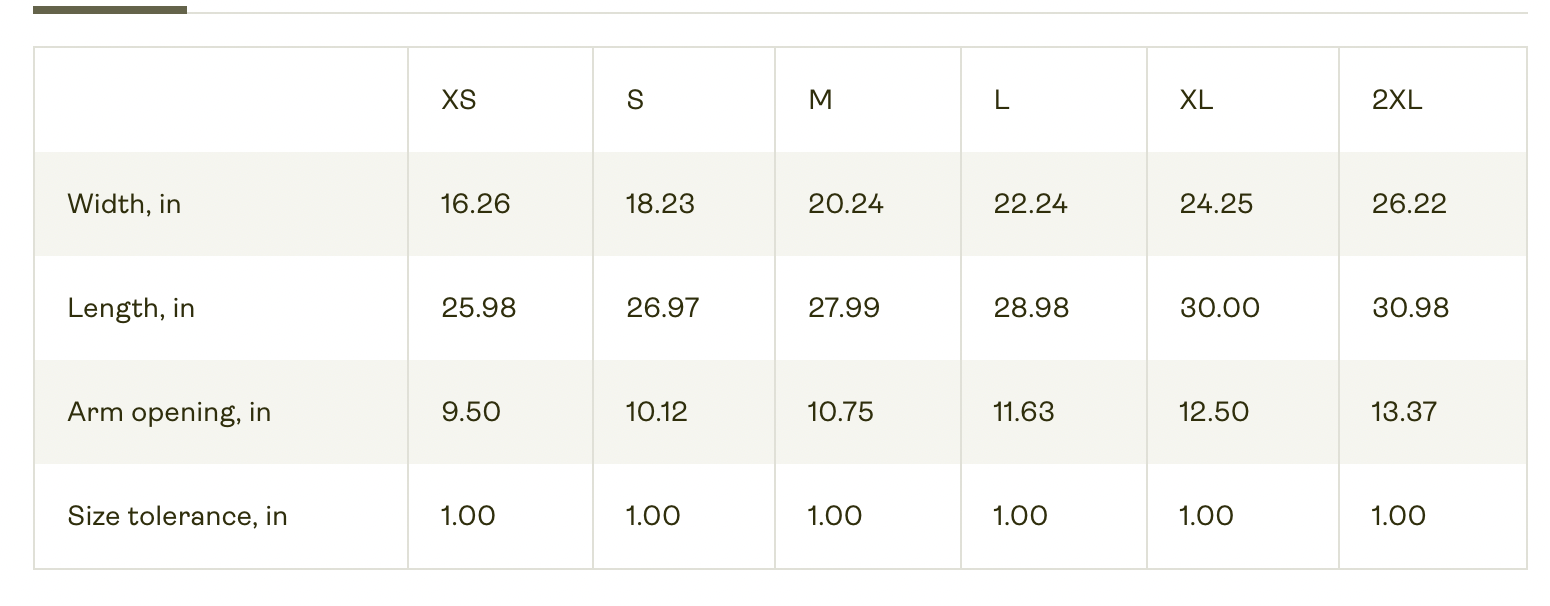Click the 2XL width value 26.22

click(1409, 204)
